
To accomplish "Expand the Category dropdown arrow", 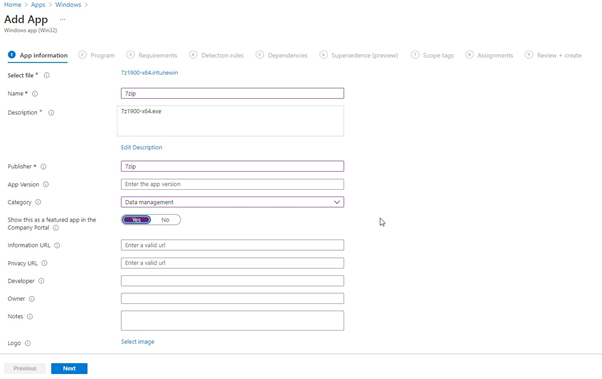I will tap(337, 202).
